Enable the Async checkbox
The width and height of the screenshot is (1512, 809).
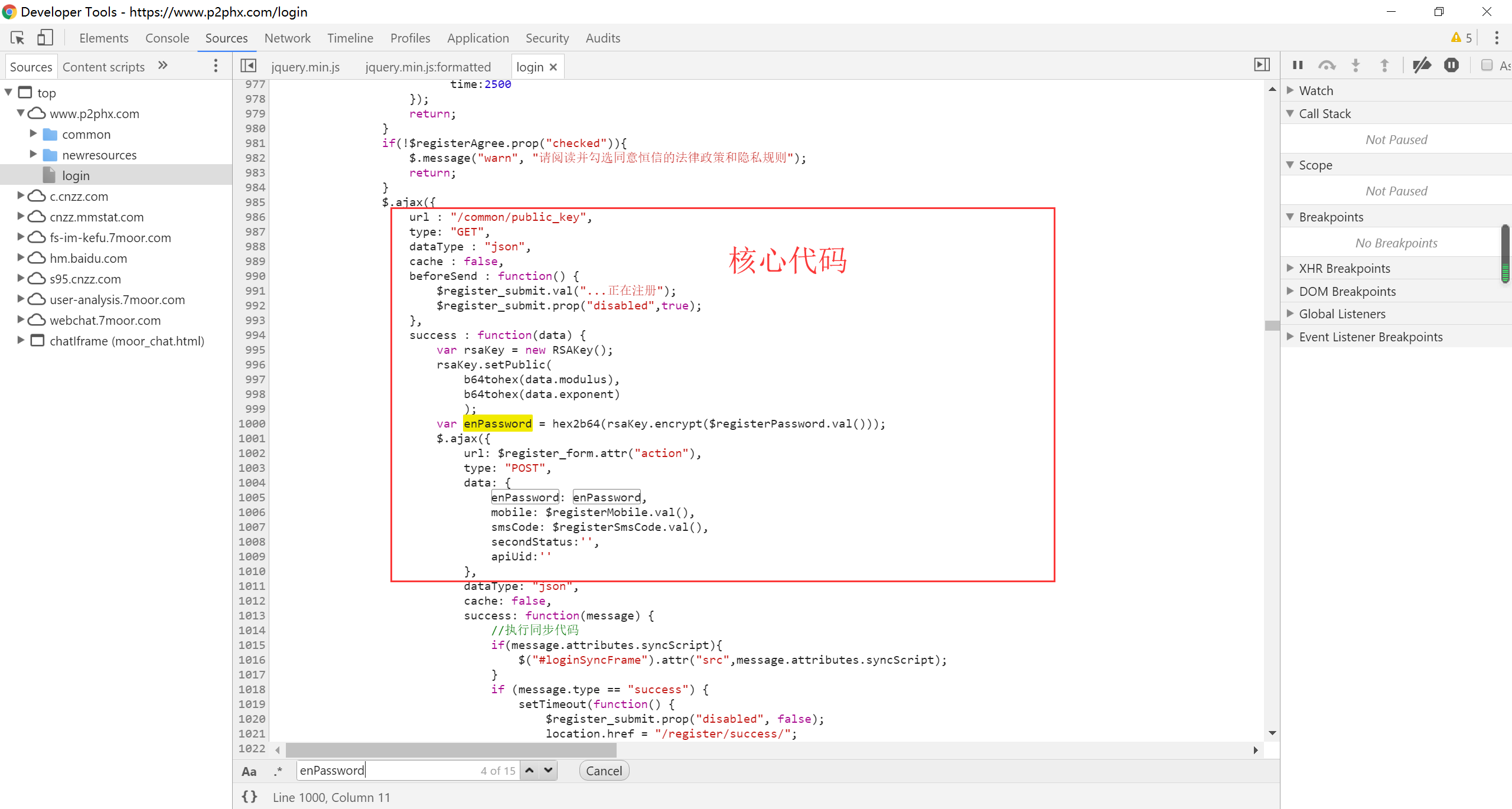coord(1487,65)
